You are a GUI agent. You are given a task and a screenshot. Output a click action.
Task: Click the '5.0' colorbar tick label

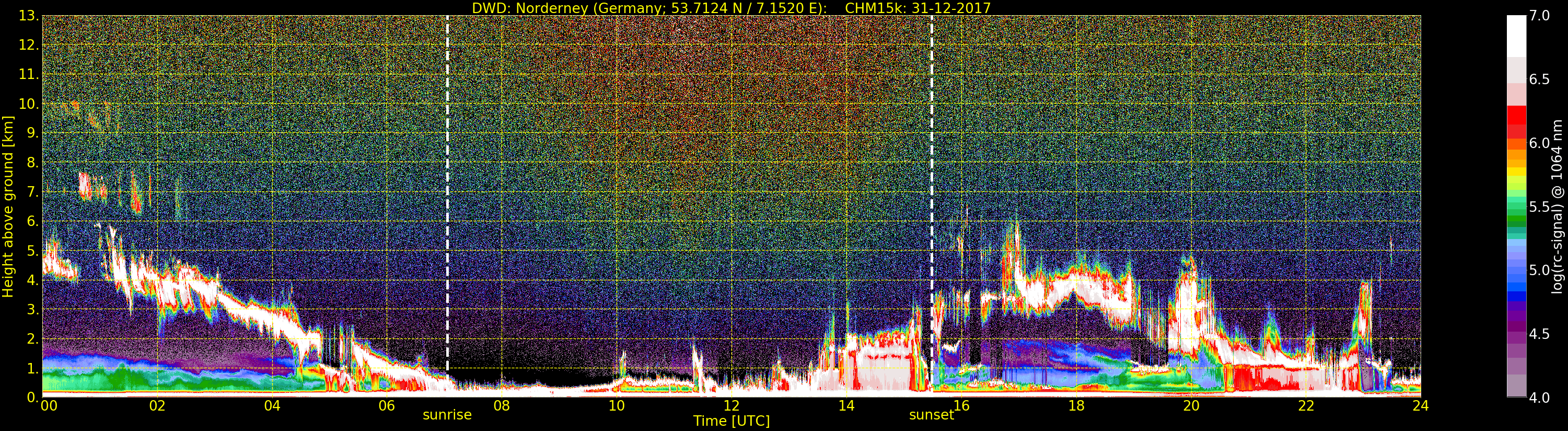click(1539, 270)
